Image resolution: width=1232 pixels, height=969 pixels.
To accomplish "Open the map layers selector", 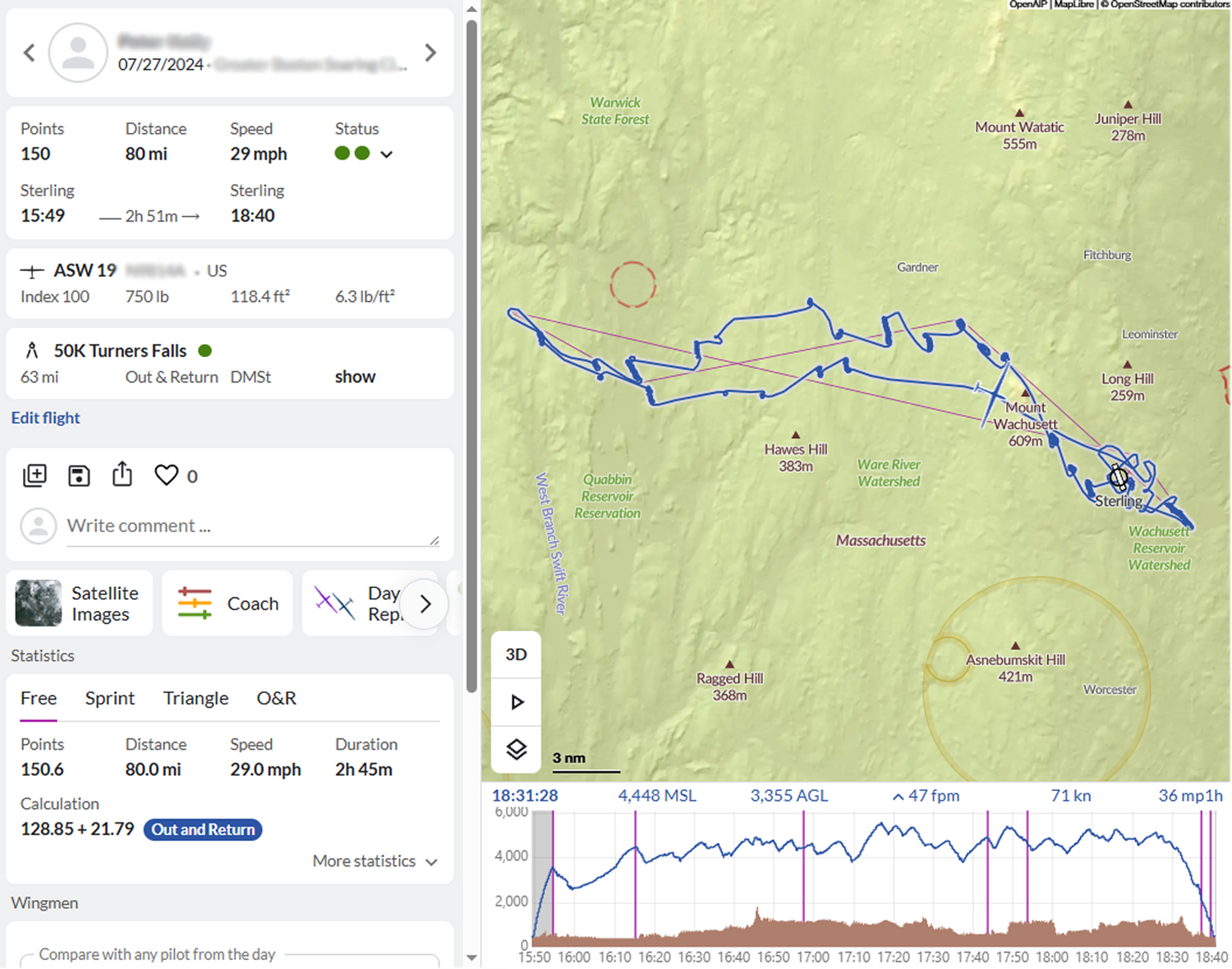I will click(516, 749).
